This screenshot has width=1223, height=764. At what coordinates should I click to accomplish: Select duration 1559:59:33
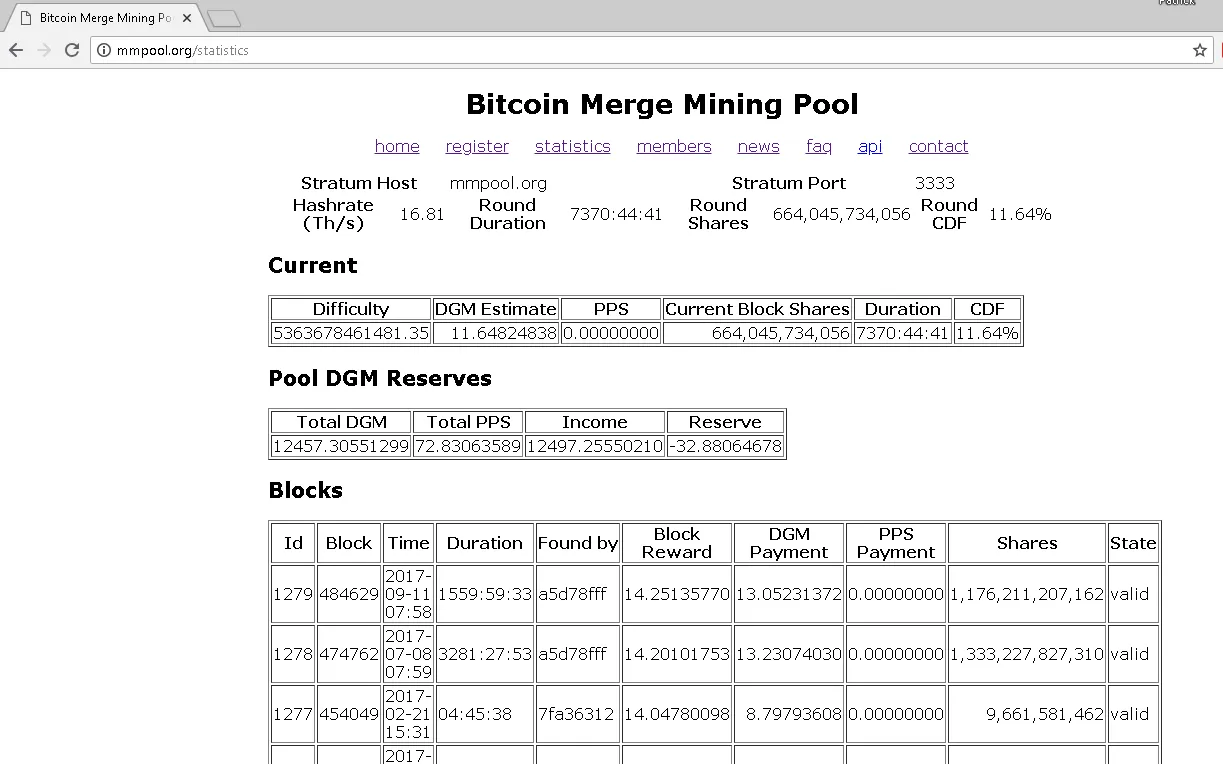coord(485,594)
